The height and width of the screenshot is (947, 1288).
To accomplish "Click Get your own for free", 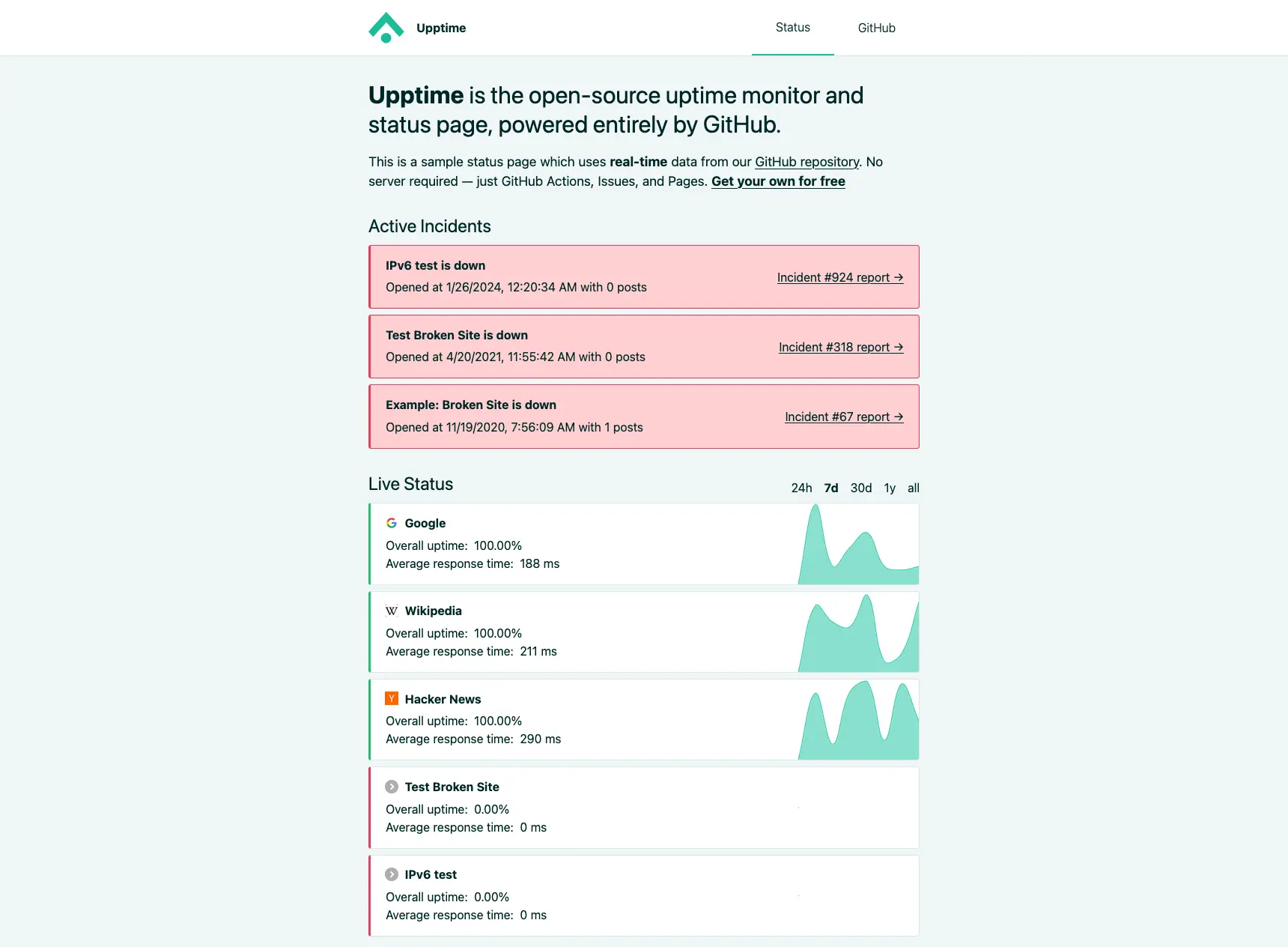I will [x=777, y=181].
